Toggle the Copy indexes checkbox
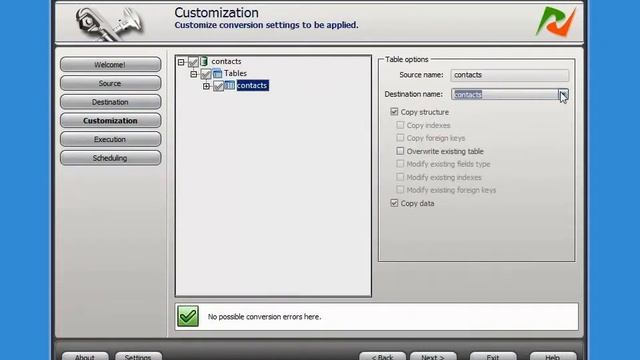The width and height of the screenshot is (640, 360). [400, 125]
